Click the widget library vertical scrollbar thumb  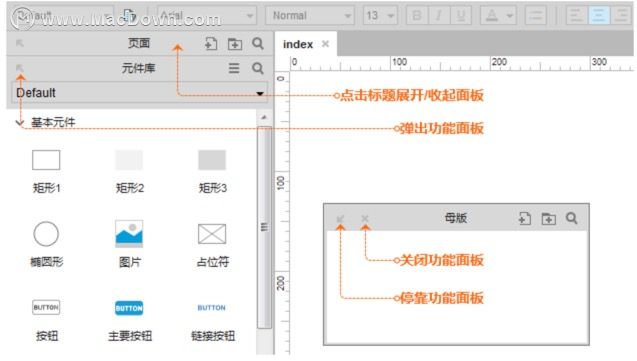pos(264,227)
